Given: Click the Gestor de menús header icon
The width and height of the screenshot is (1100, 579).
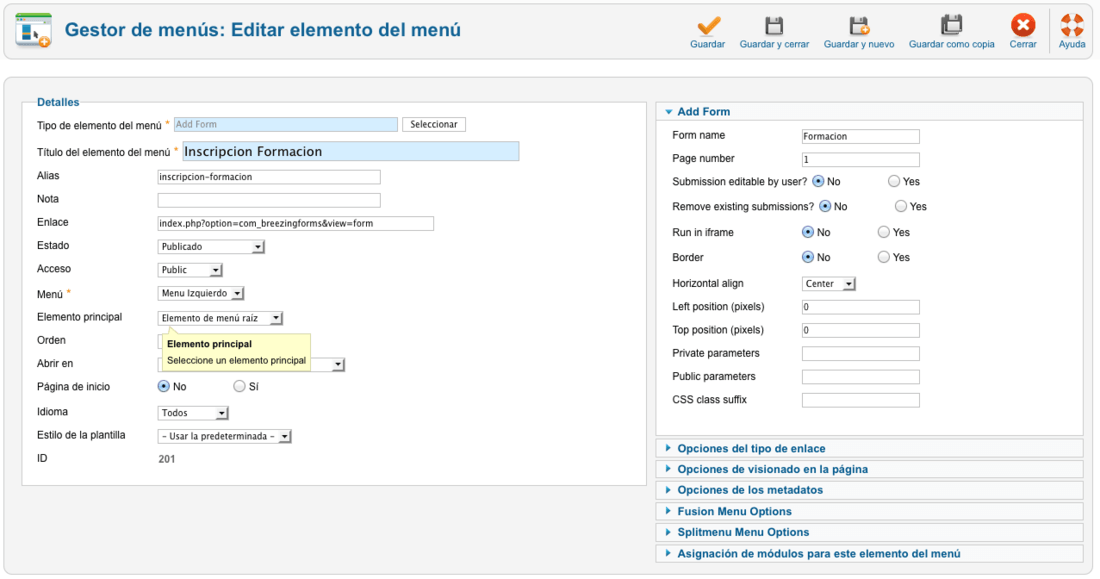Looking at the screenshot, I should click(x=34, y=31).
